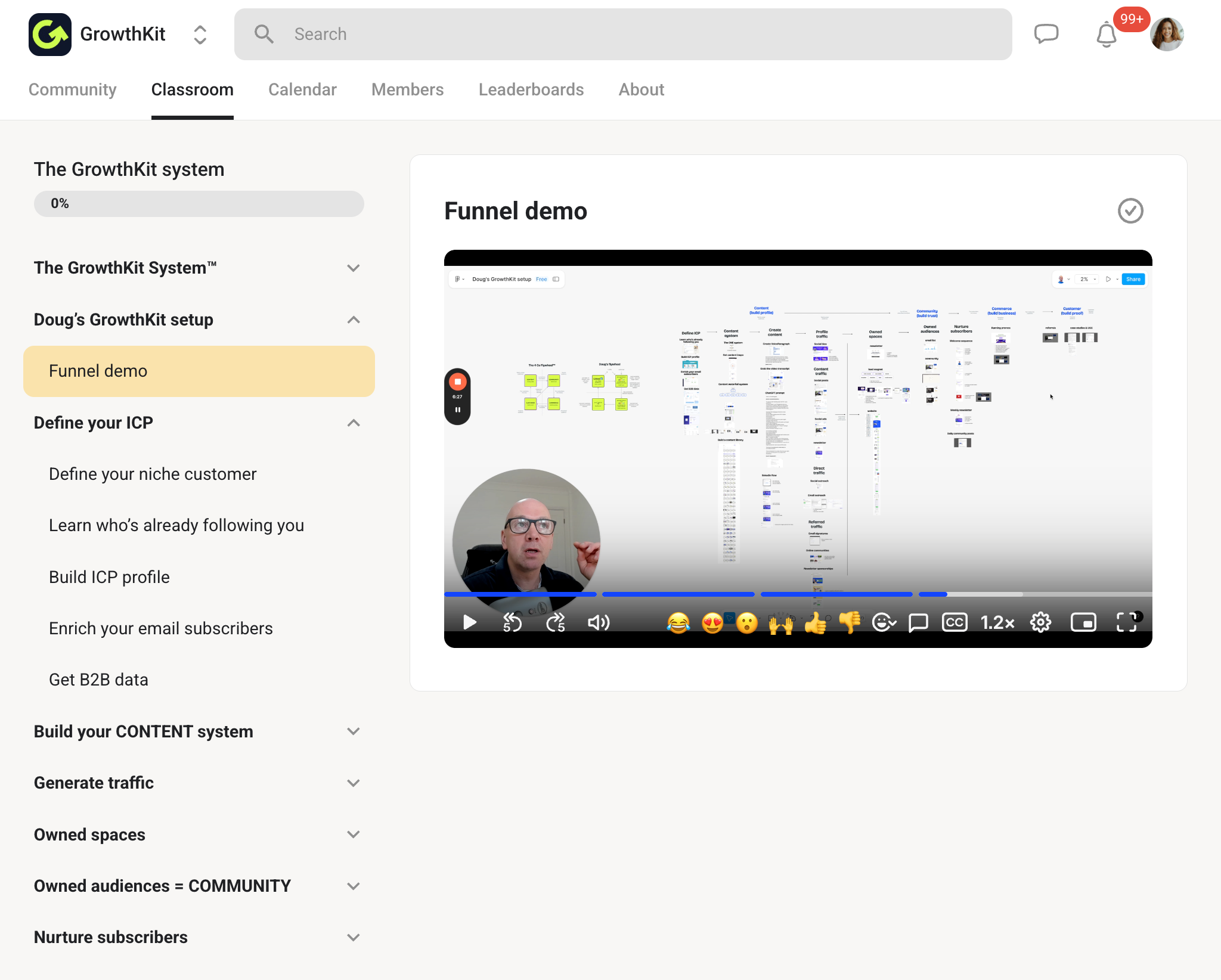Click the red stop recording button in video

coord(457,382)
